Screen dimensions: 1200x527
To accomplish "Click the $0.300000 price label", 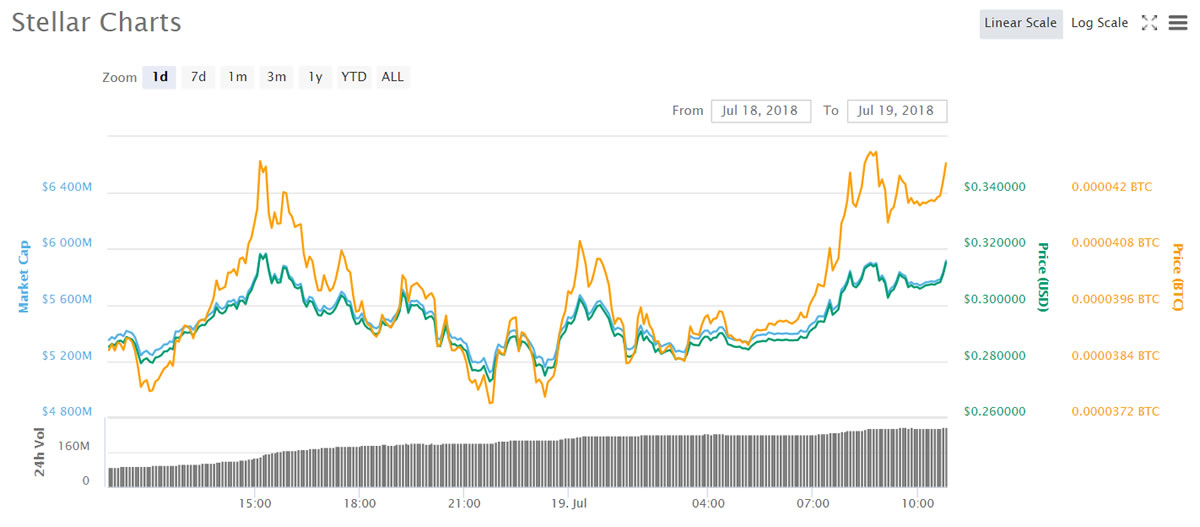I will click(x=995, y=299).
